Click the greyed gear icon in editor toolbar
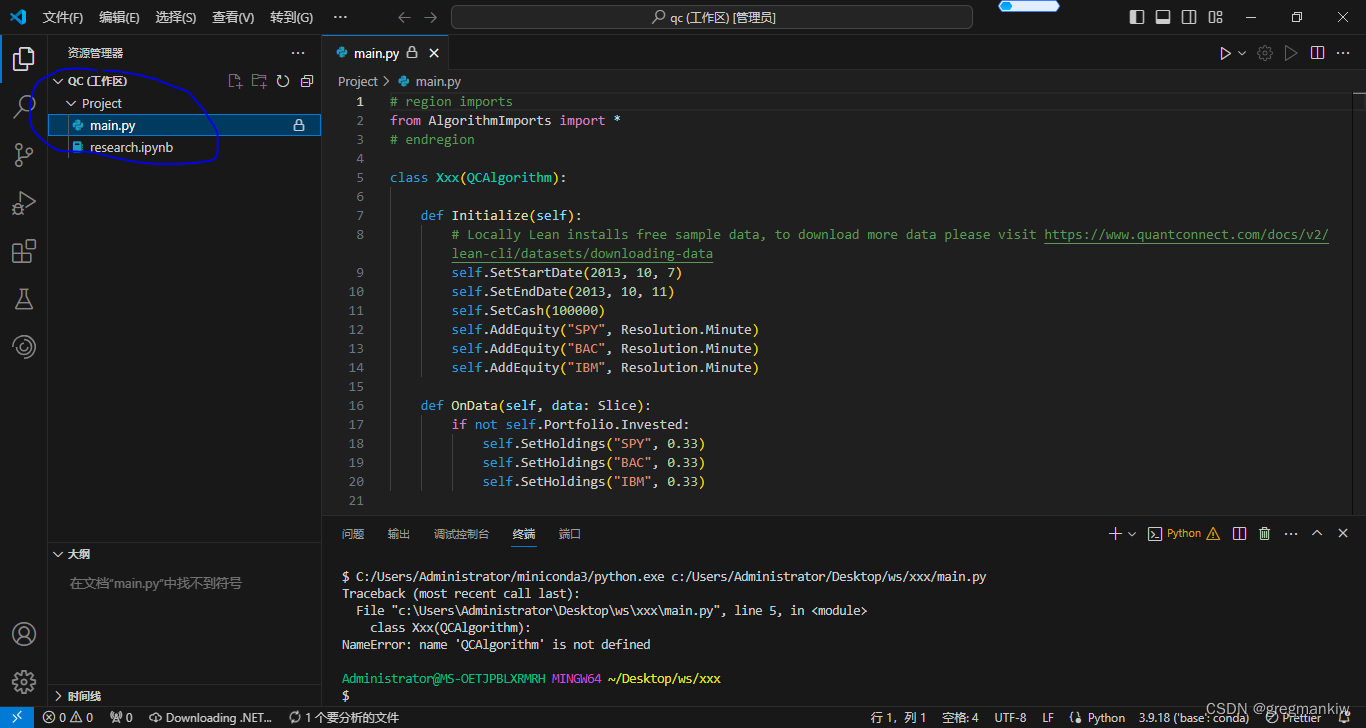Viewport: 1366px width, 728px height. (x=1265, y=53)
